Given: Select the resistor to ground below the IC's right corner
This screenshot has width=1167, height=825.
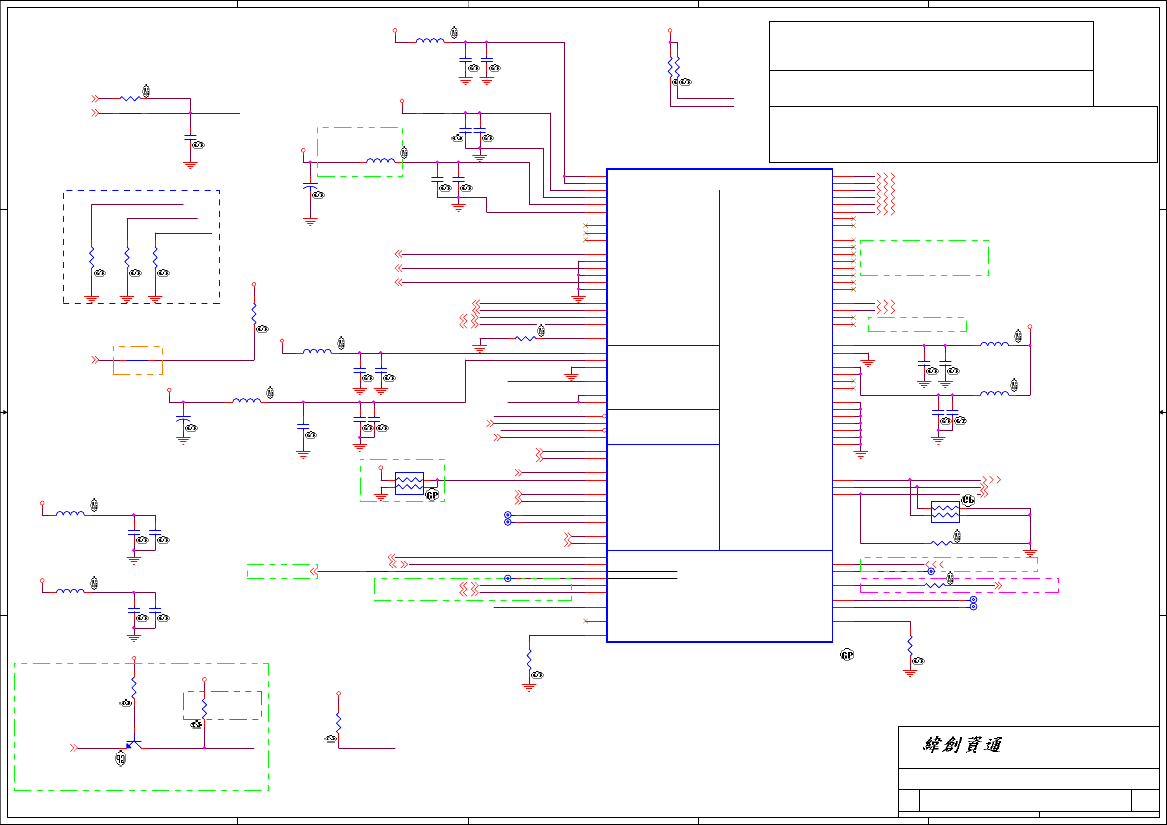Looking at the screenshot, I should 910,646.
